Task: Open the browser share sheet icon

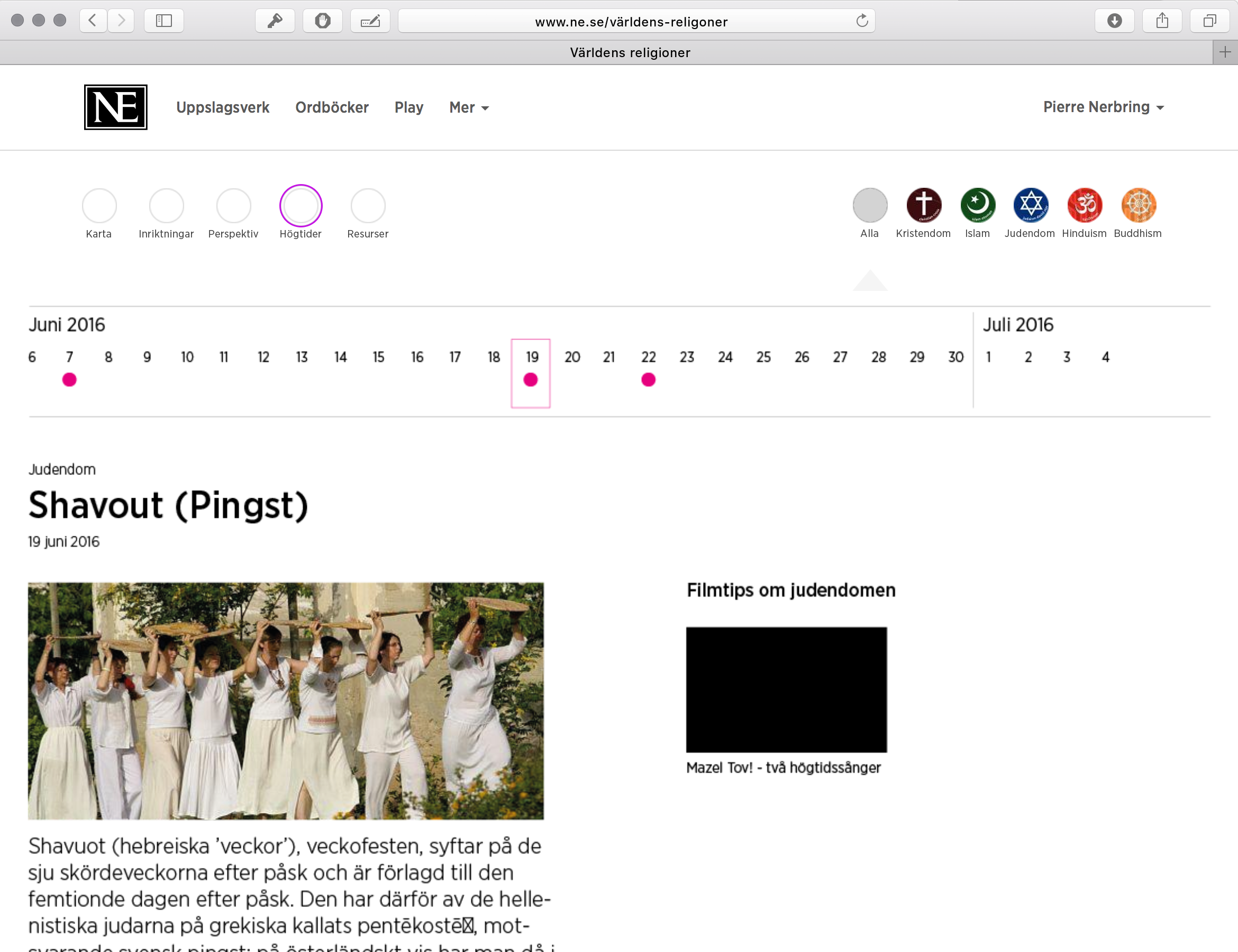Action: pyautogui.click(x=1163, y=21)
